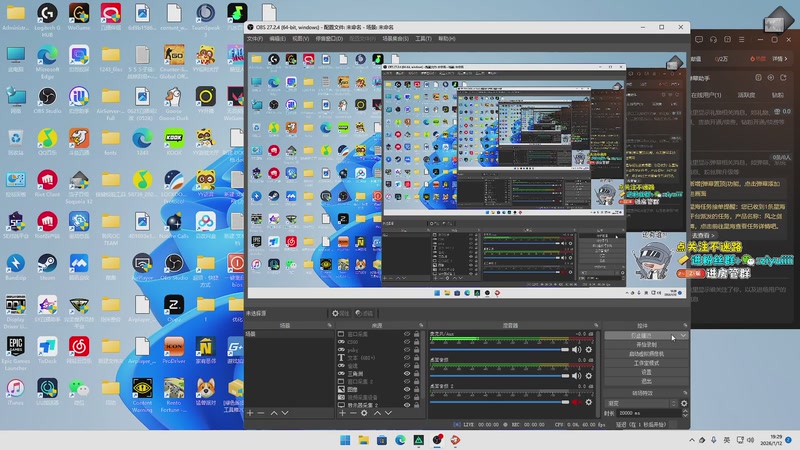This screenshot has height=450, width=800.
Task: Click 开始录制 start recording button
Action: point(646,344)
